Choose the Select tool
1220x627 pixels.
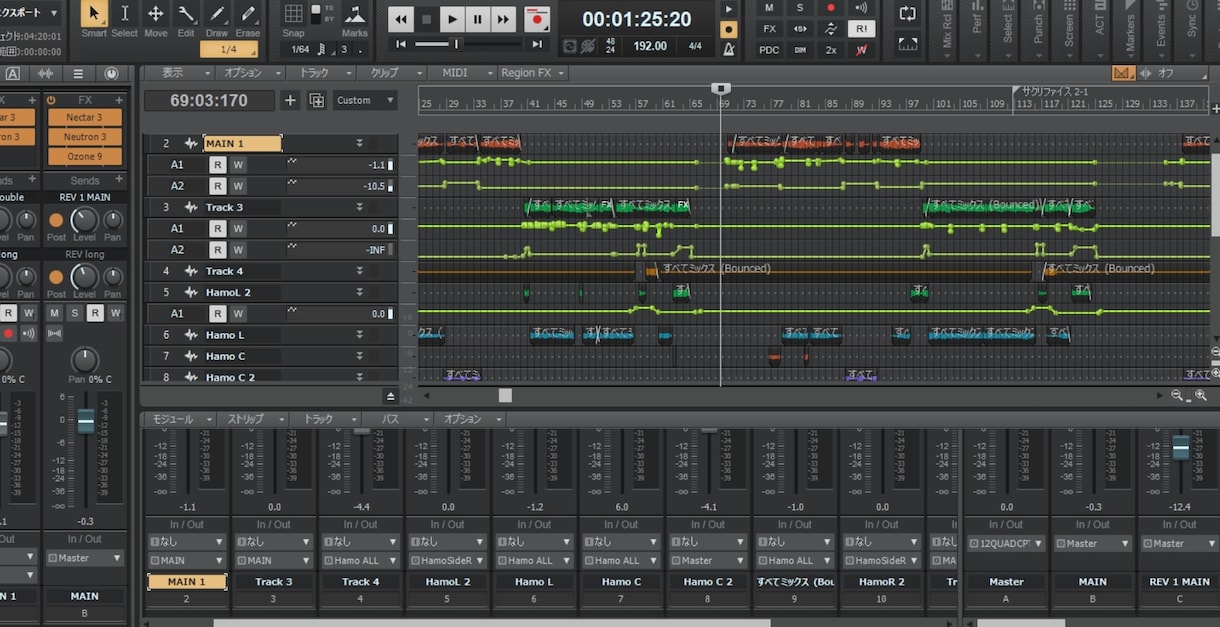pyautogui.click(x=125, y=14)
